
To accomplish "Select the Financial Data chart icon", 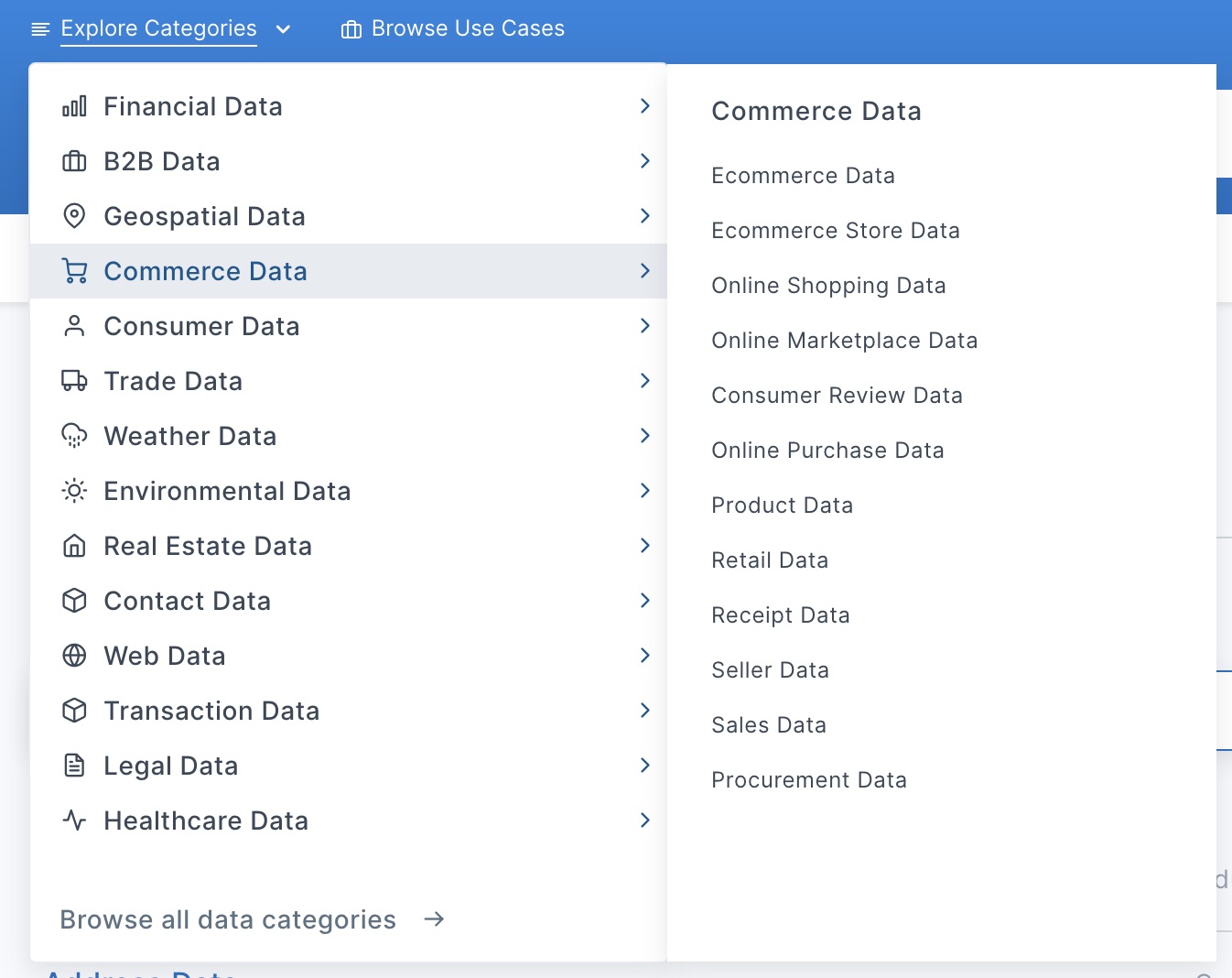I will (x=74, y=105).
